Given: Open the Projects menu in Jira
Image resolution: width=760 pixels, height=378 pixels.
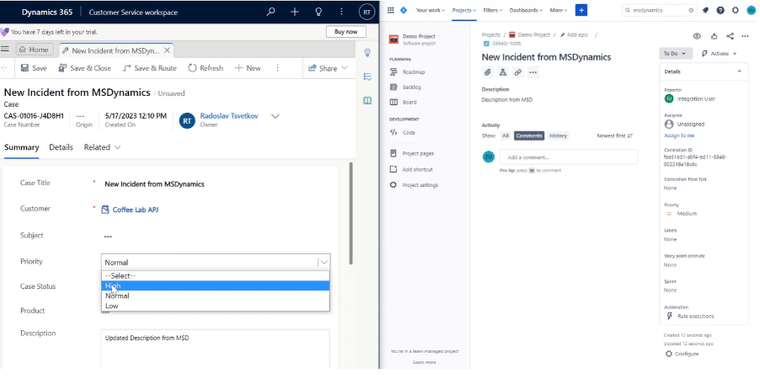Looking at the screenshot, I should click(x=464, y=10).
